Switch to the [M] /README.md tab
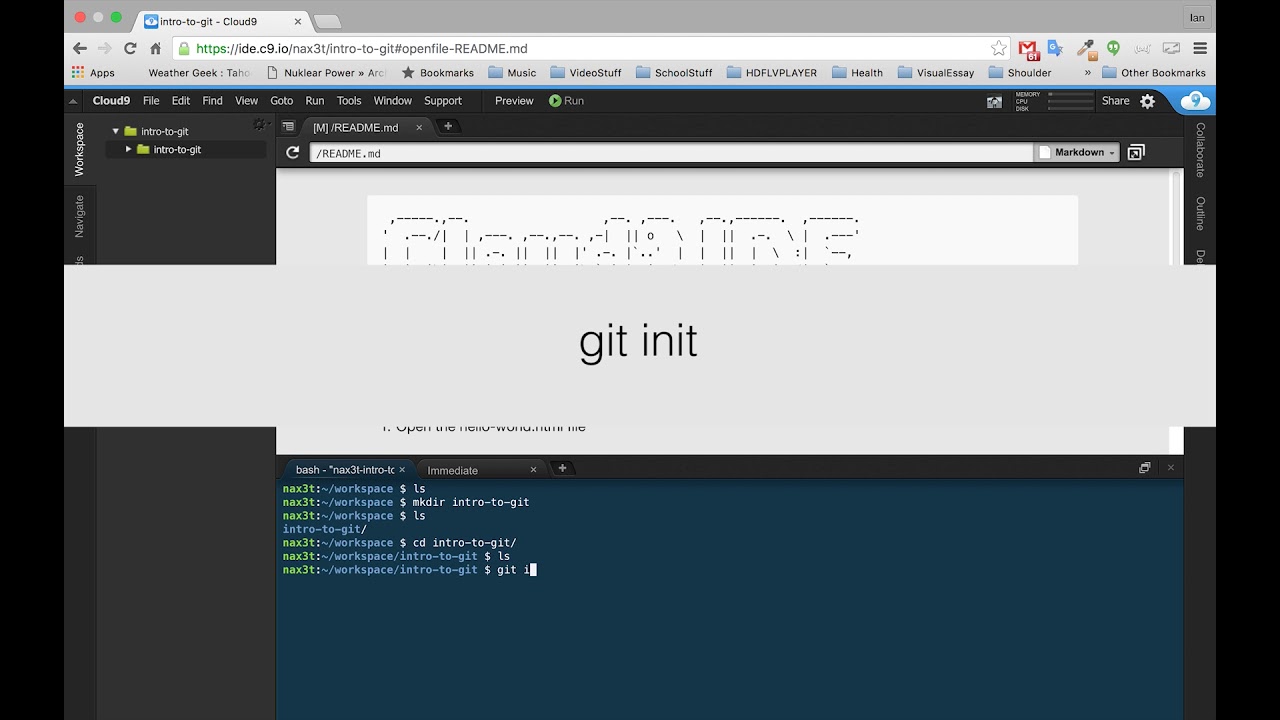This screenshot has width=1280, height=720. point(356,127)
